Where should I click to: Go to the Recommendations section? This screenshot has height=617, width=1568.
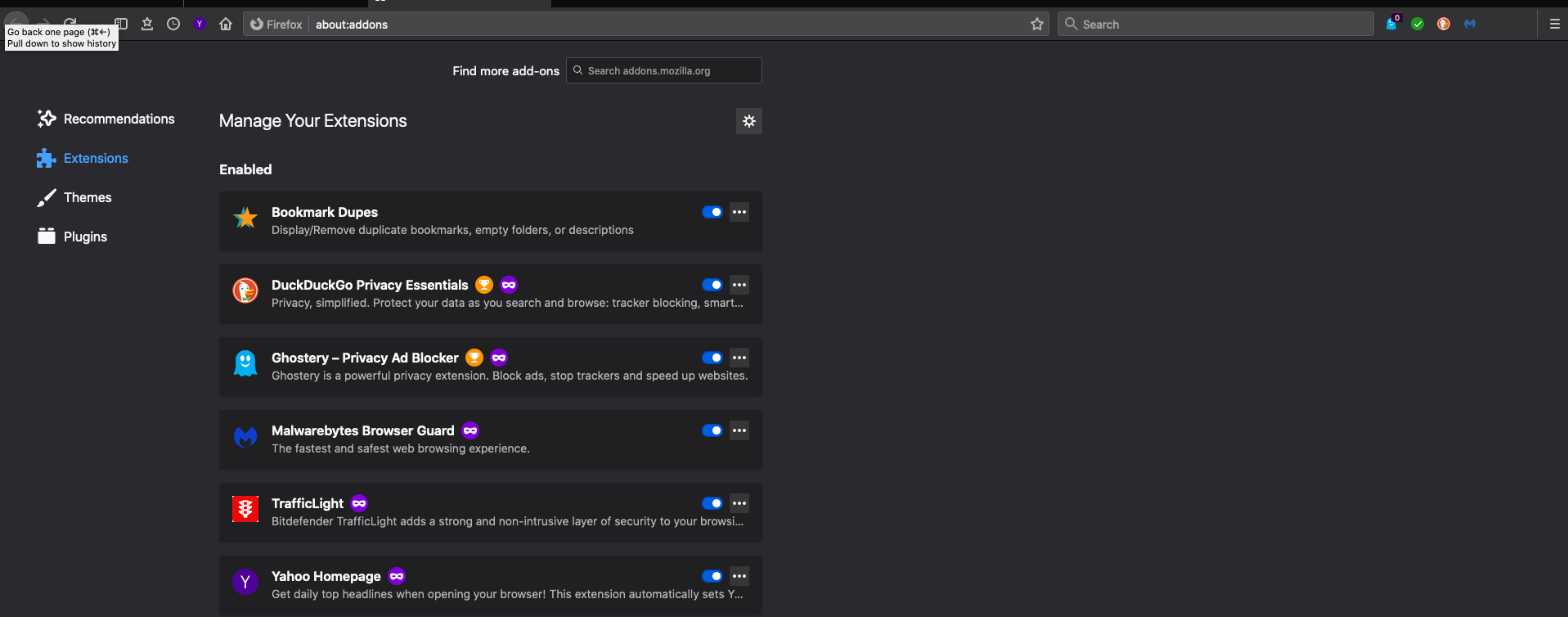106,119
